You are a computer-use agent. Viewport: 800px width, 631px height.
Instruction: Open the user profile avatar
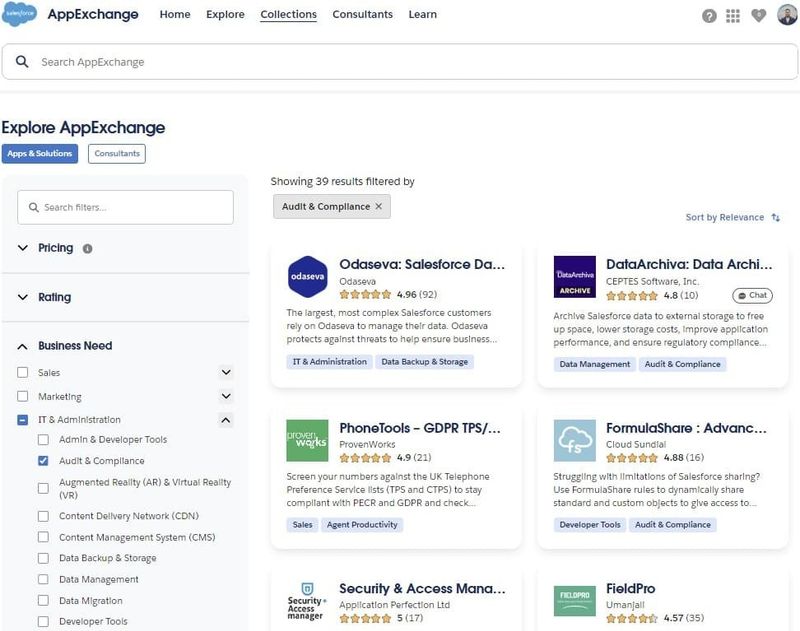[x=787, y=14]
